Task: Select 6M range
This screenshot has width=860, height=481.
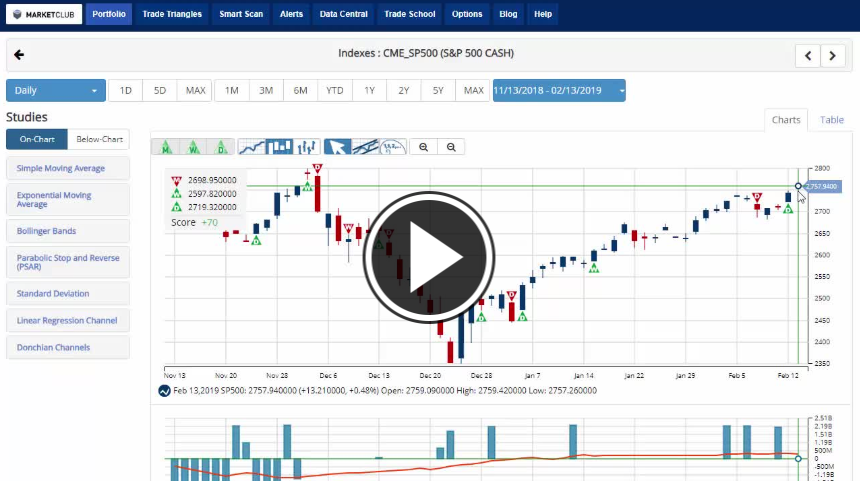Action: 301,90
